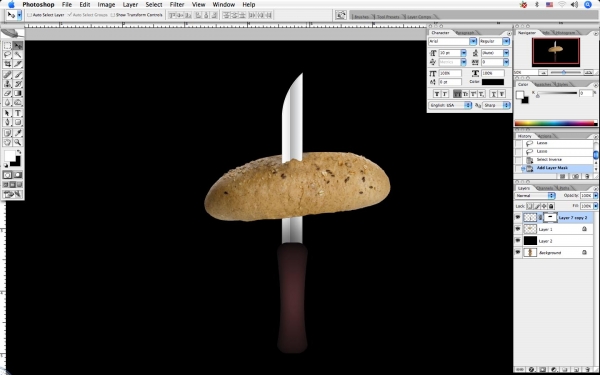Select the Shape tool
This screenshot has width=600, height=375.
[18, 122]
